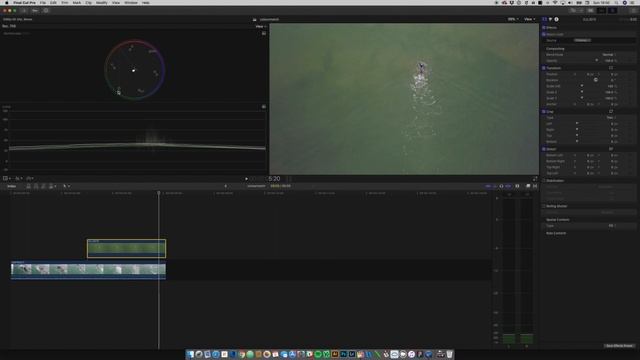Open the Clip Appearance icon
Screen dimensions: 640x360
[x=517, y=186]
